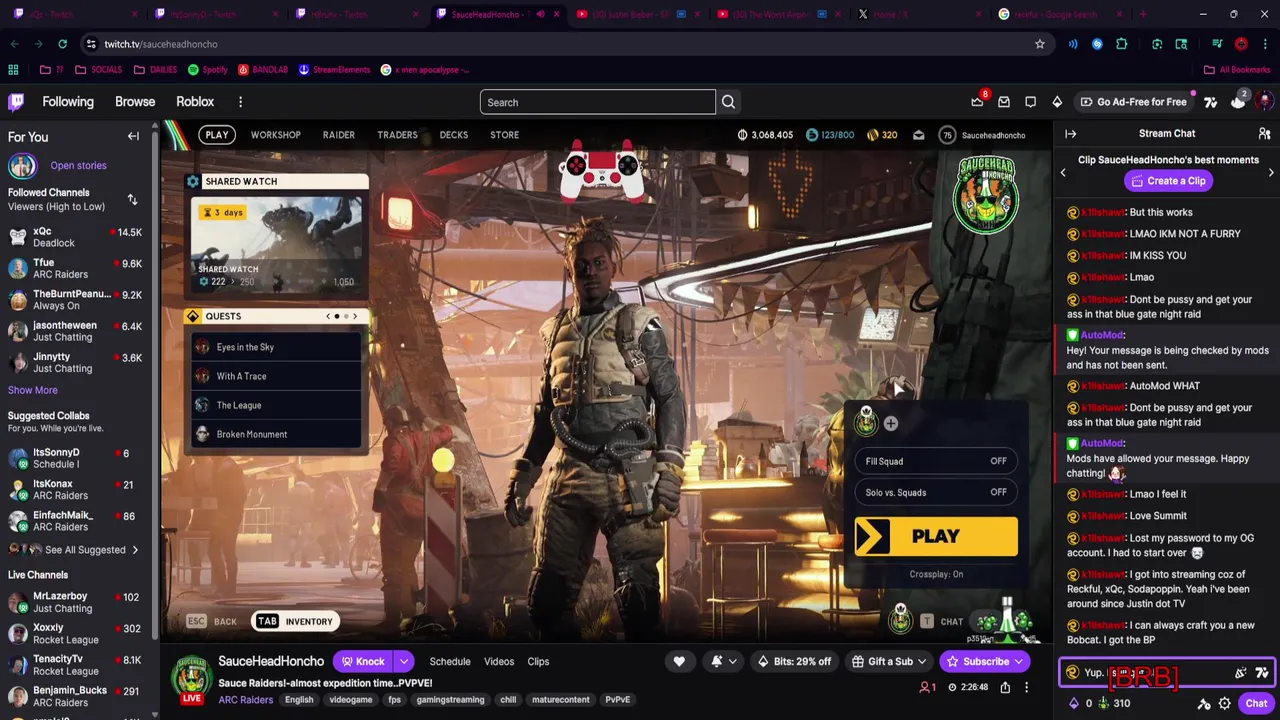This screenshot has width=1280, height=720.
Task: Open browser apps grid in bookmarks bar
Action: point(13,70)
